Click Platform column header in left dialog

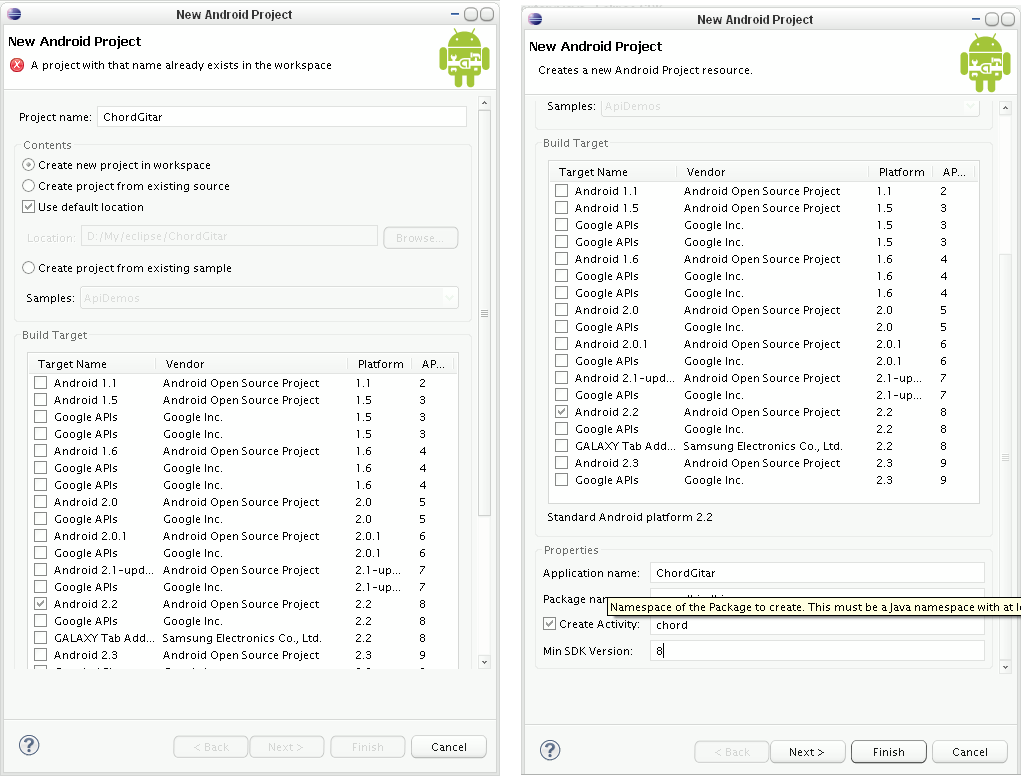(380, 363)
